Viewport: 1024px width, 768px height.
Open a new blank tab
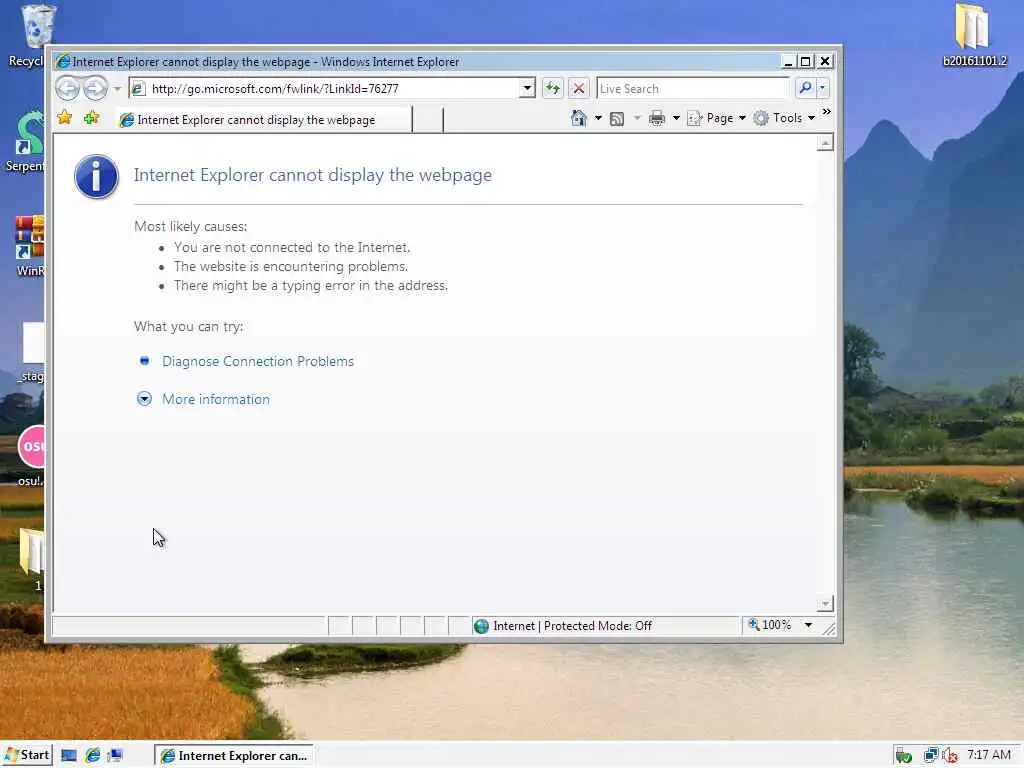click(428, 120)
